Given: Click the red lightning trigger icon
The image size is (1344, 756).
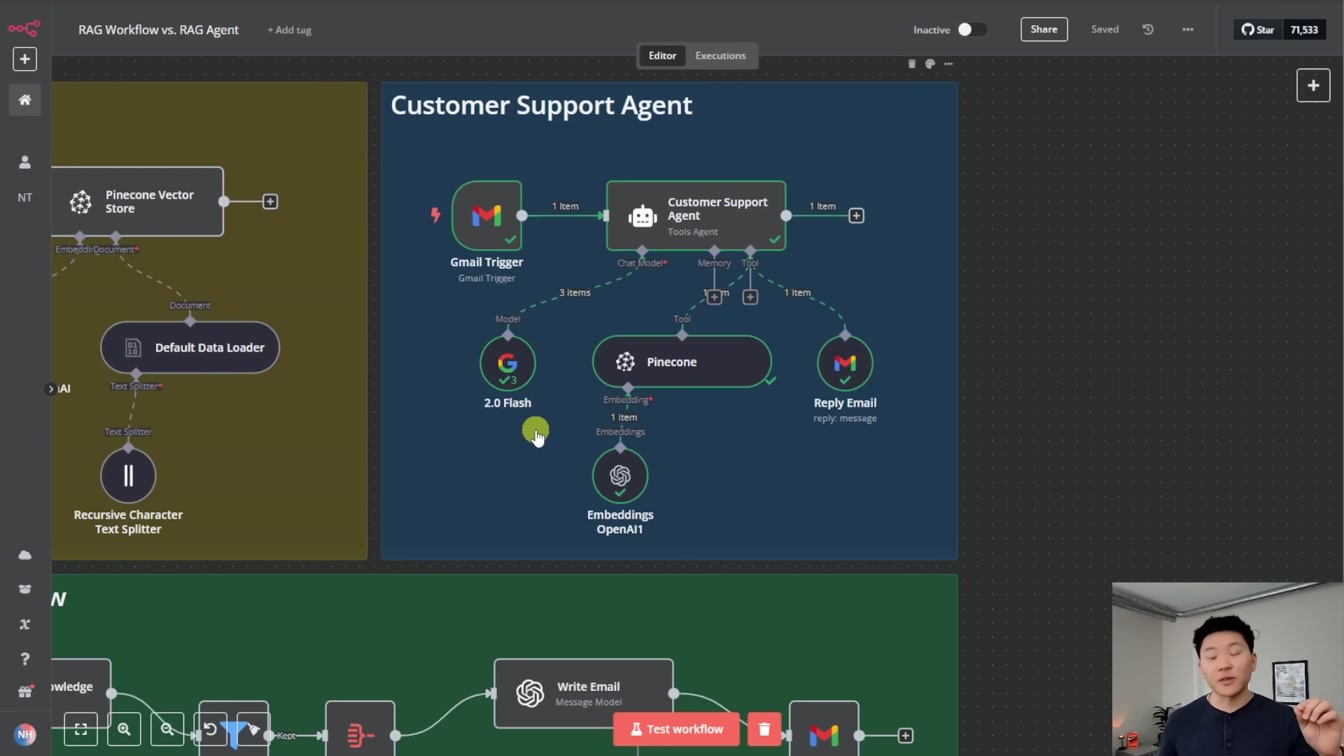Looking at the screenshot, I should pos(435,215).
